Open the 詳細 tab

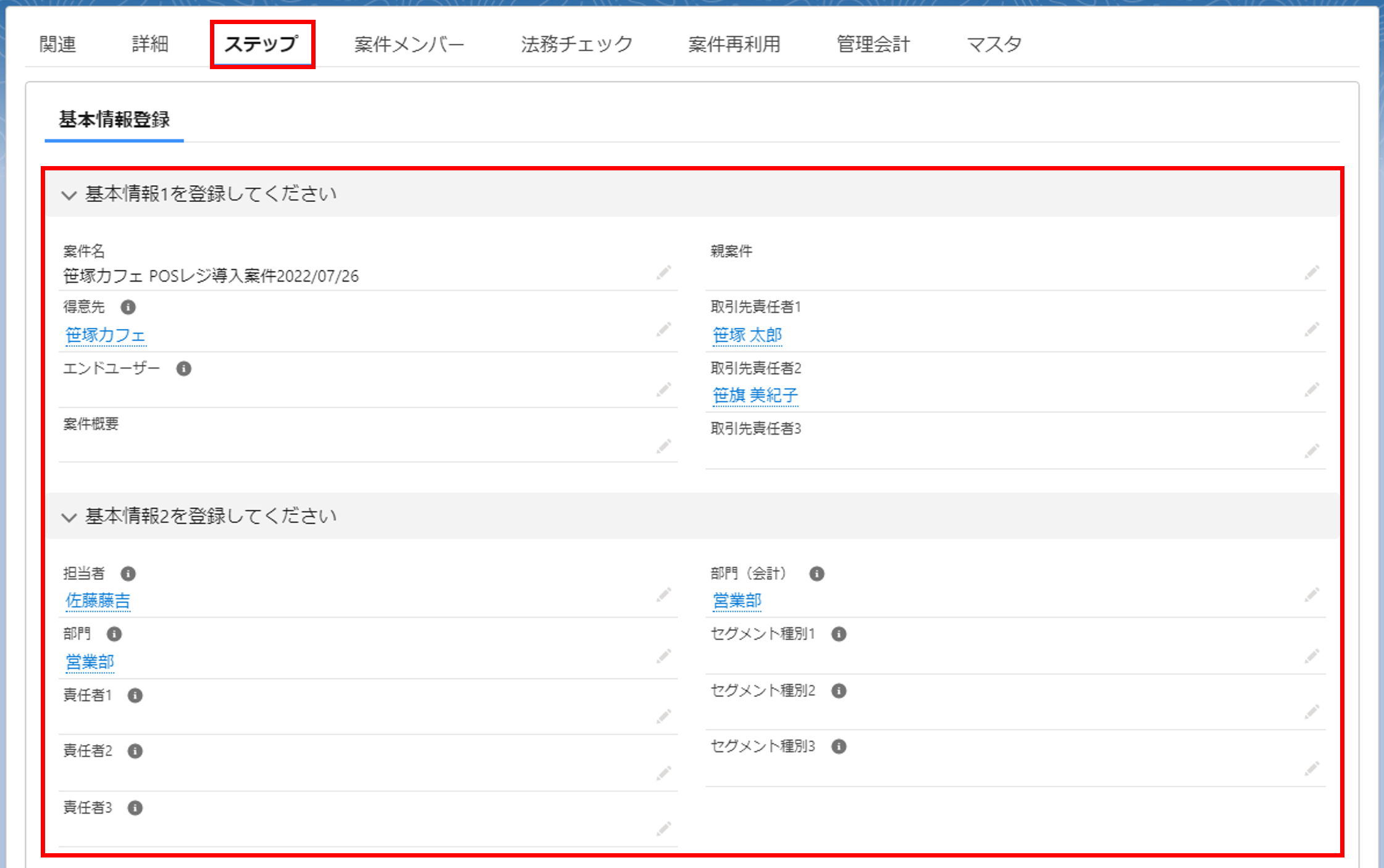pos(150,44)
